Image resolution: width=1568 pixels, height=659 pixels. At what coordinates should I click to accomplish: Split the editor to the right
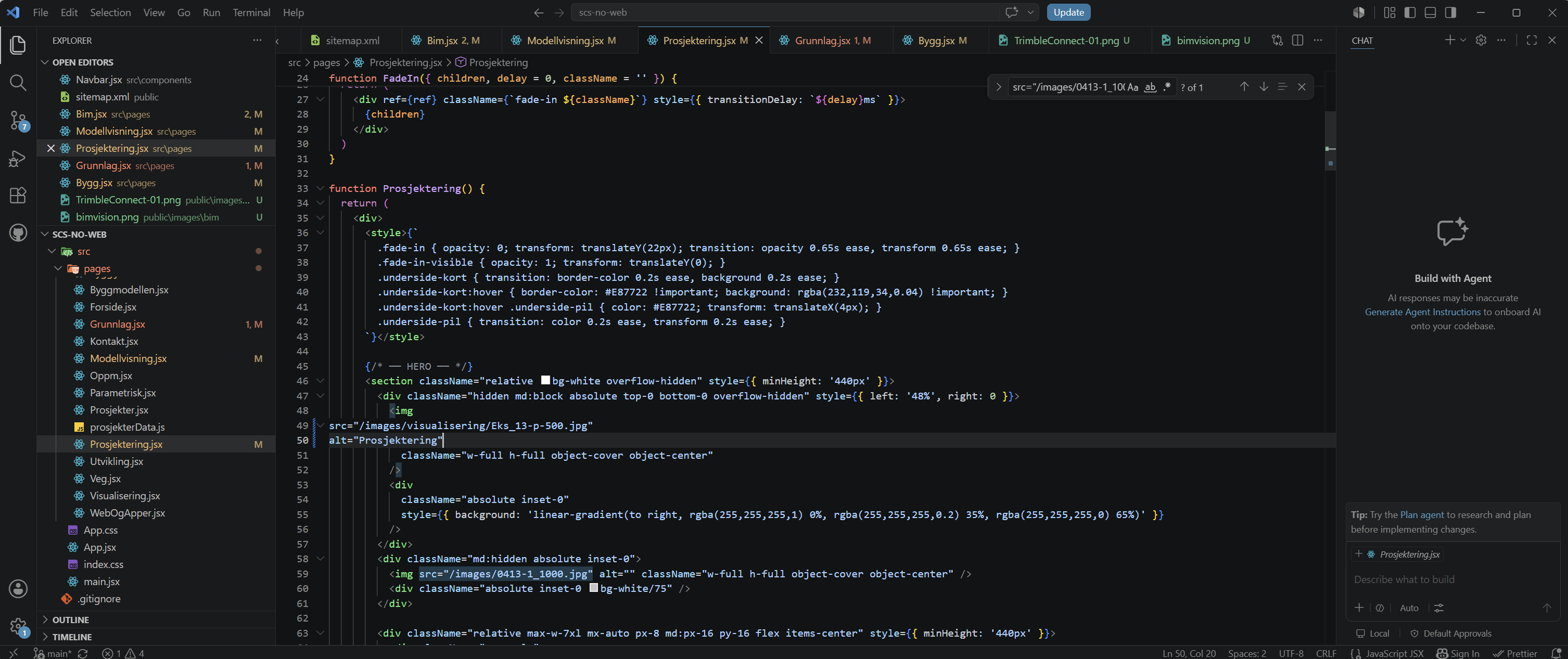click(x=1297, y=40)
